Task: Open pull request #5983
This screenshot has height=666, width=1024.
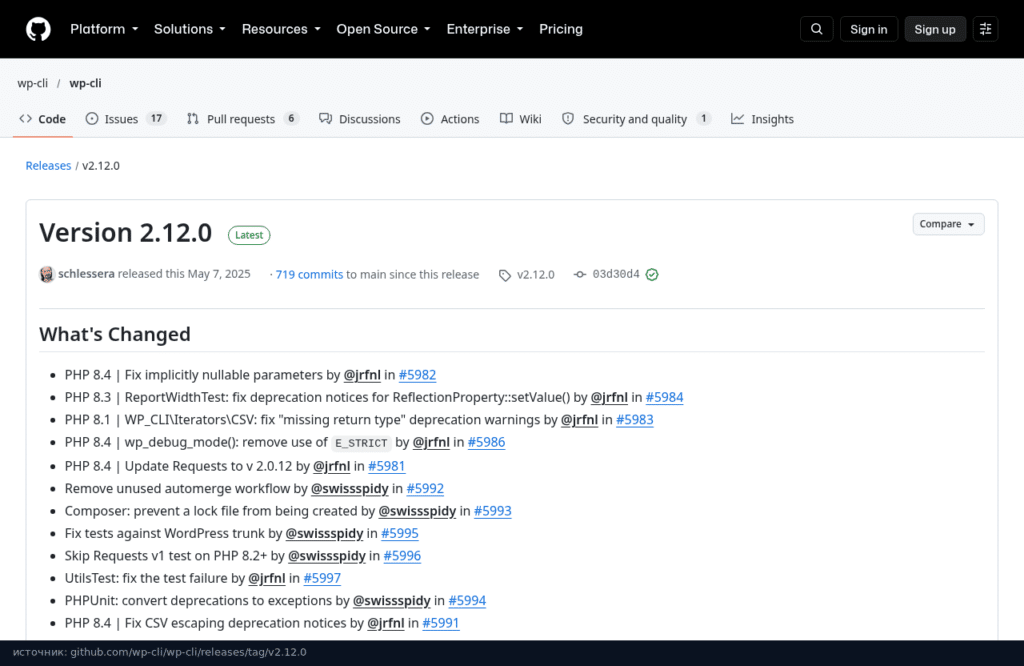Action: tap(634, 420)
